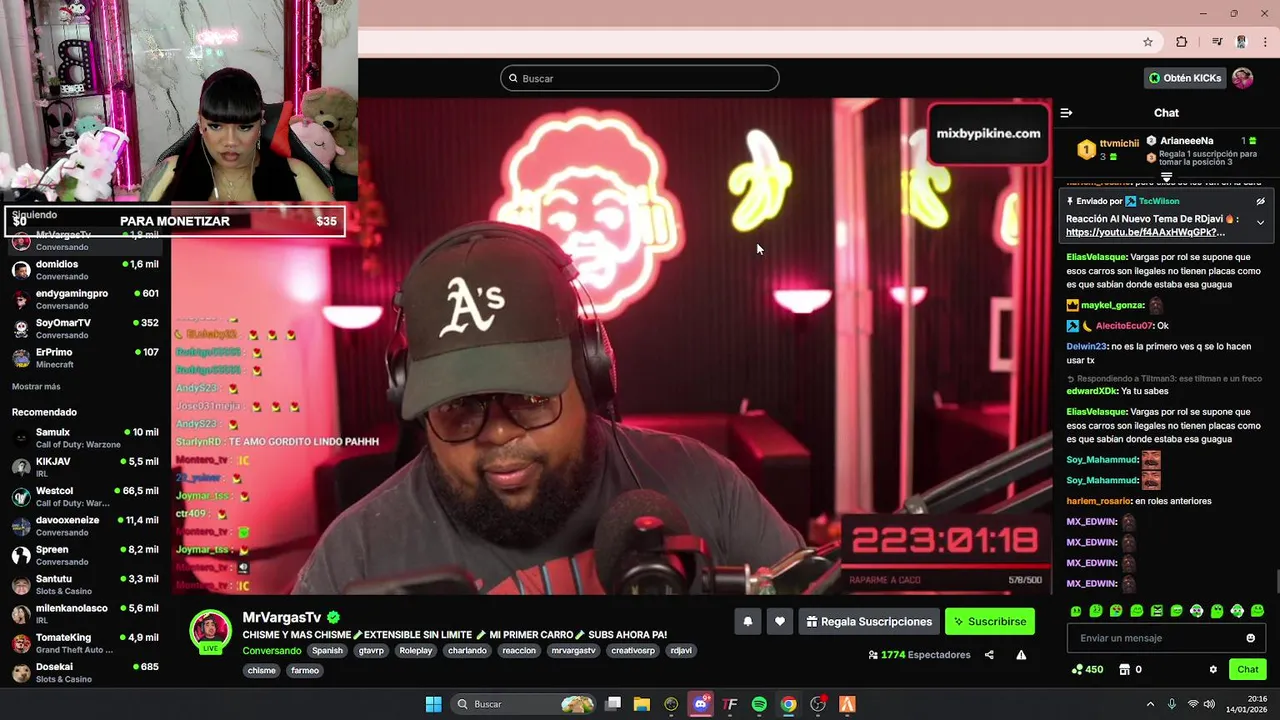The height and width of the screenshot is (720, 1280).
Task: Select the farmeo tag
Action: [x=305, y=670]
